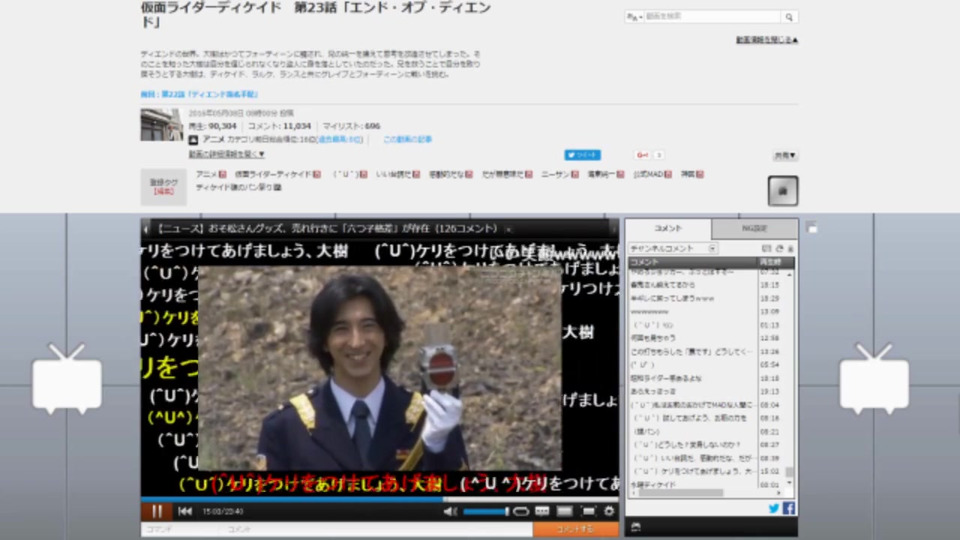Image resolution: width=960 pixels, height=540 pixels.
Task: Sort by the コメント column header
Action: [x=692, y=262]
